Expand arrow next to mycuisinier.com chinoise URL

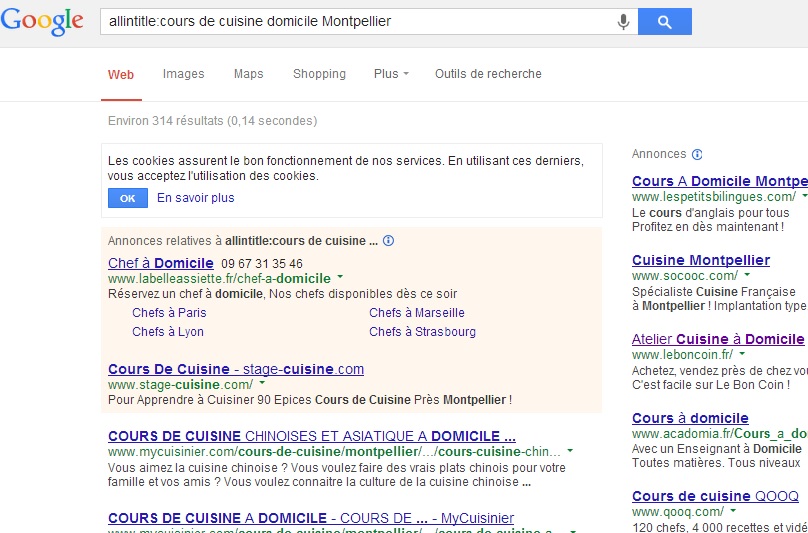click(x=570, y=451)
